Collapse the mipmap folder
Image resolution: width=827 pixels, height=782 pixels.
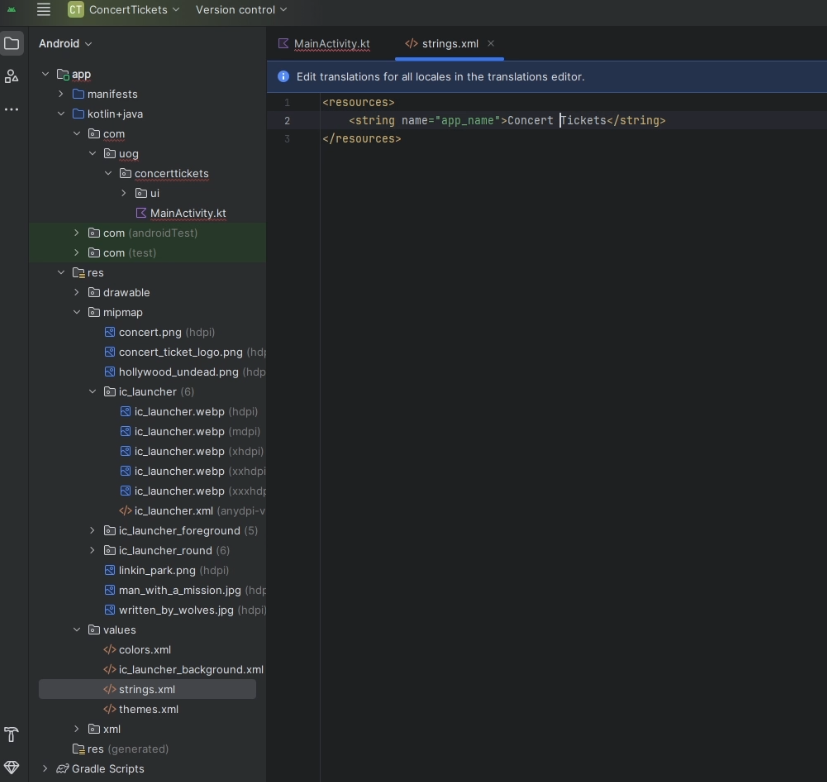coord(77,312)
